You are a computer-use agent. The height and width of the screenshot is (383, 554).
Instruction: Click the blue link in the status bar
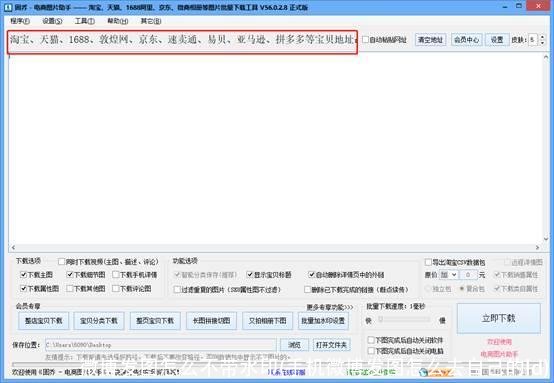(x=286, y=372)
